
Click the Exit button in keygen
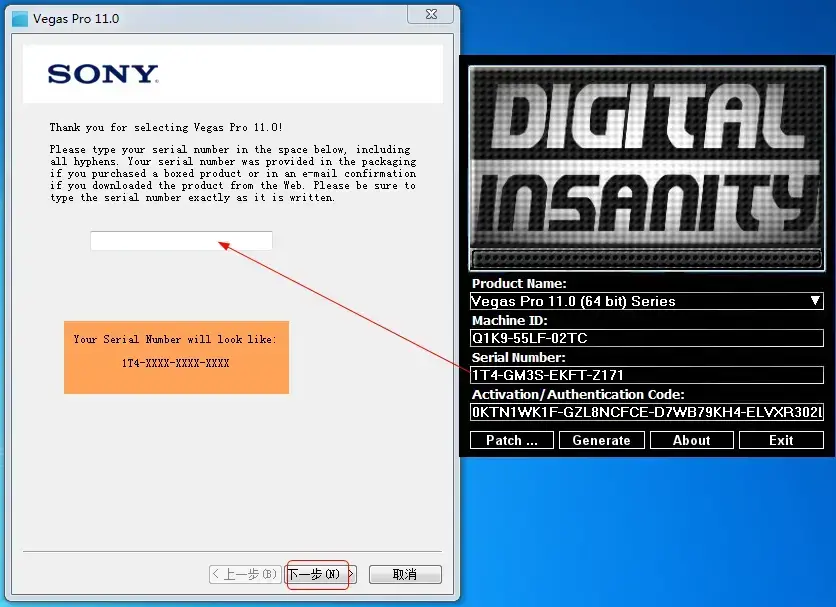point(781,440)
